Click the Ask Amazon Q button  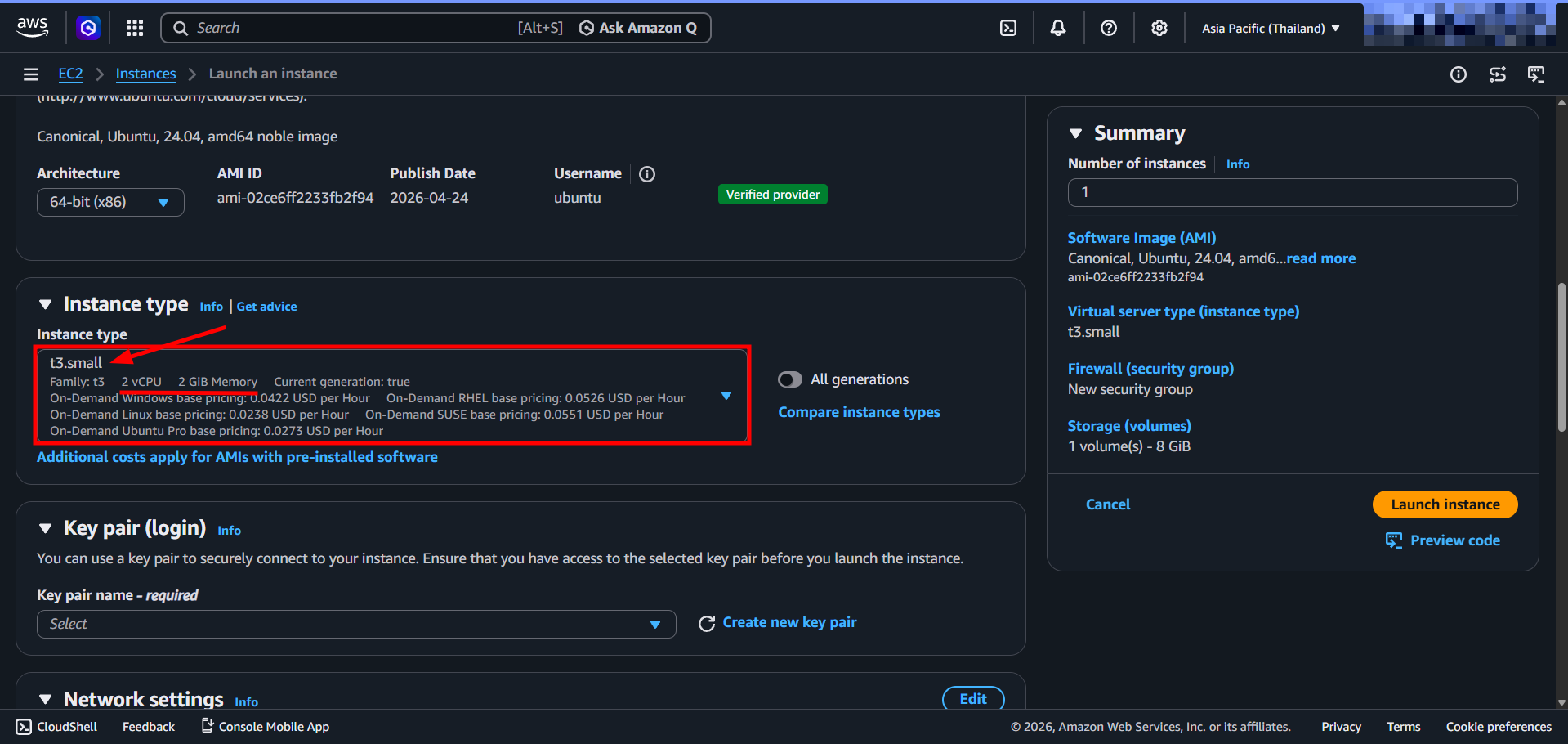click(638, 28)
